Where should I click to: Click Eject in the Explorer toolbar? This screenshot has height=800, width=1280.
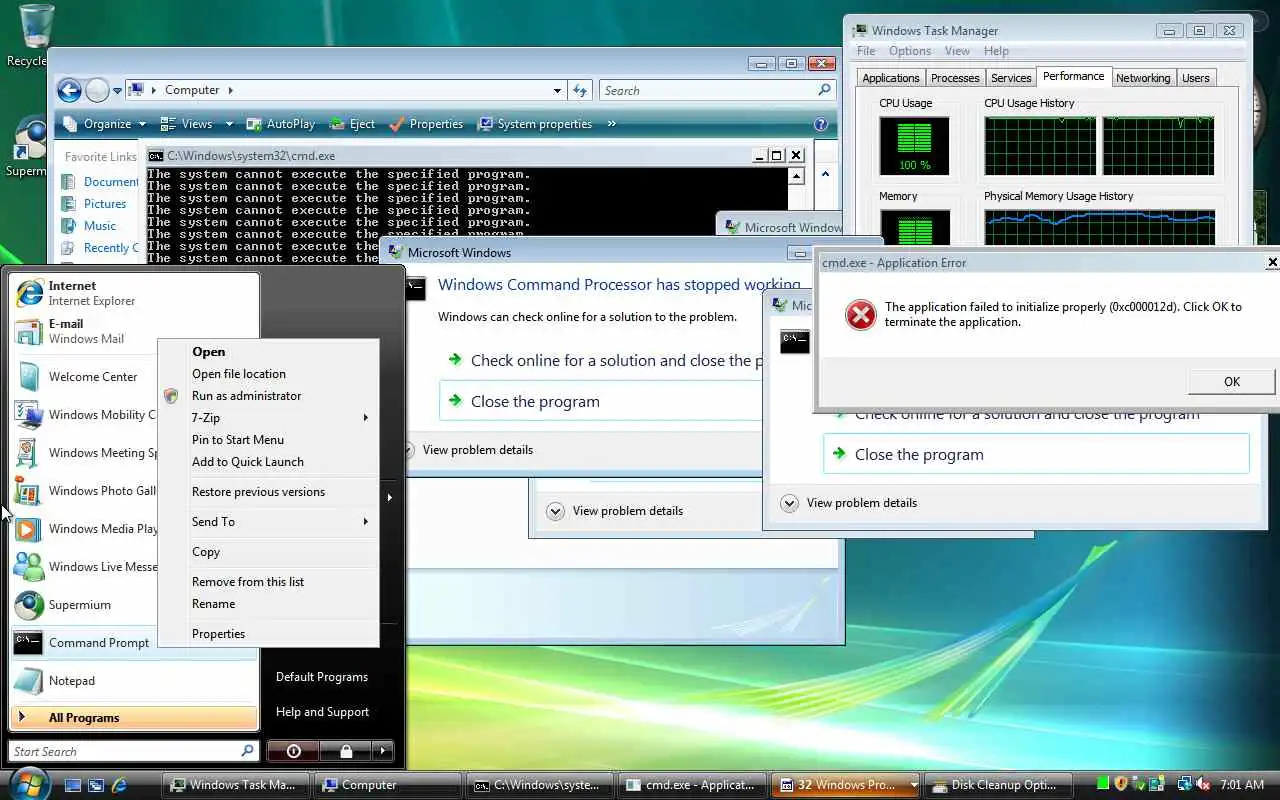point(351,124)
